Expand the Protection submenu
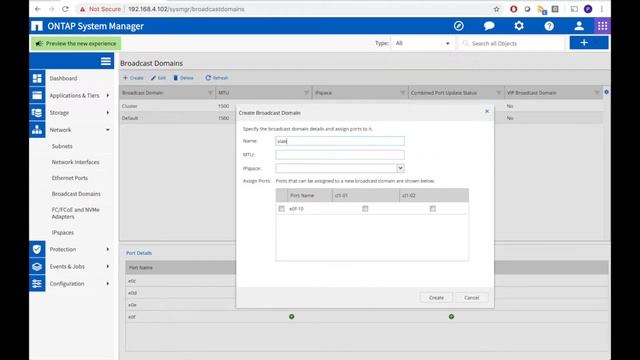640x360 pixels. (x=108, y=249)
